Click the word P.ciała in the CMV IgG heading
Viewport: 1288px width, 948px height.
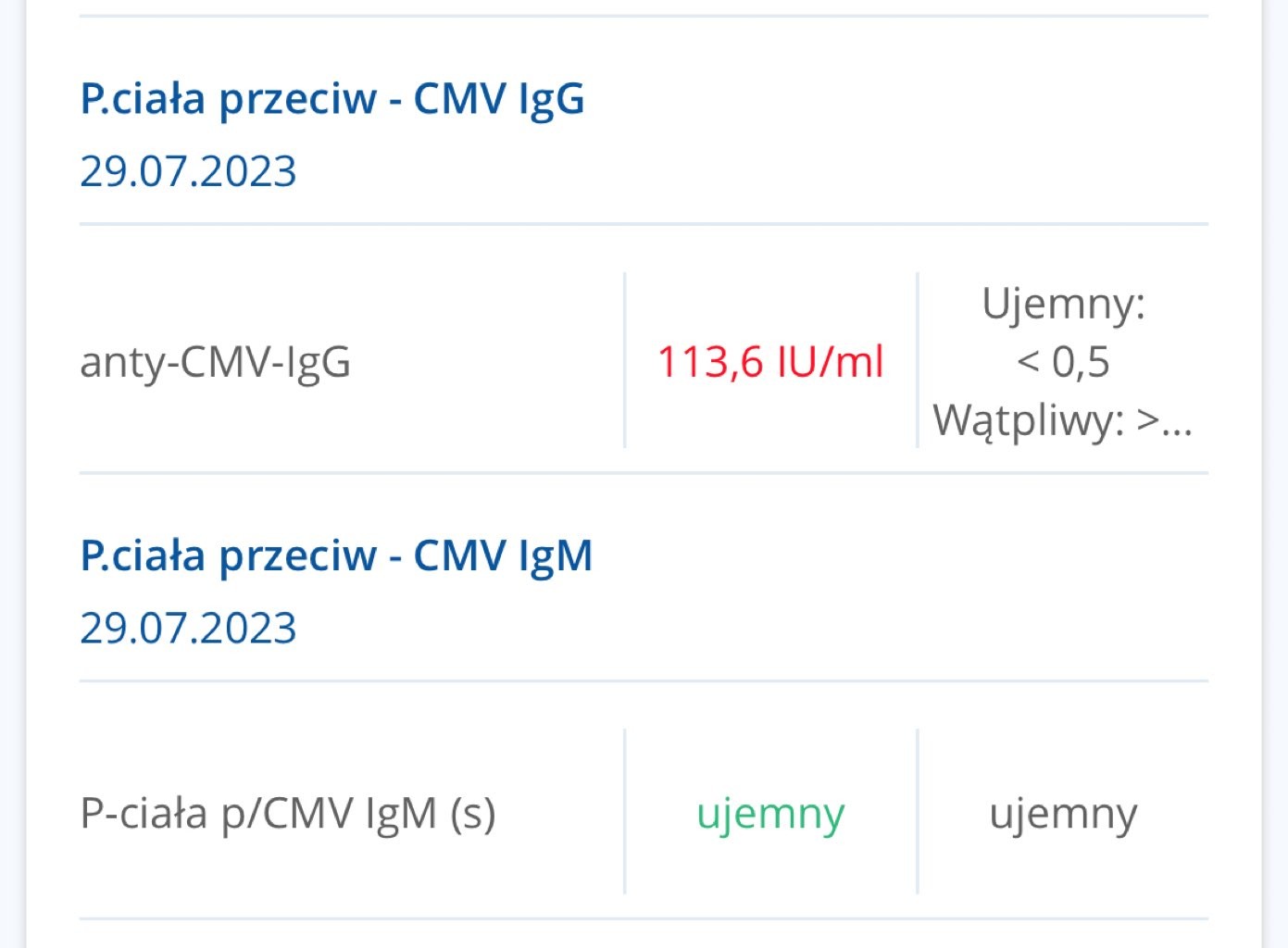coord(143,98)
